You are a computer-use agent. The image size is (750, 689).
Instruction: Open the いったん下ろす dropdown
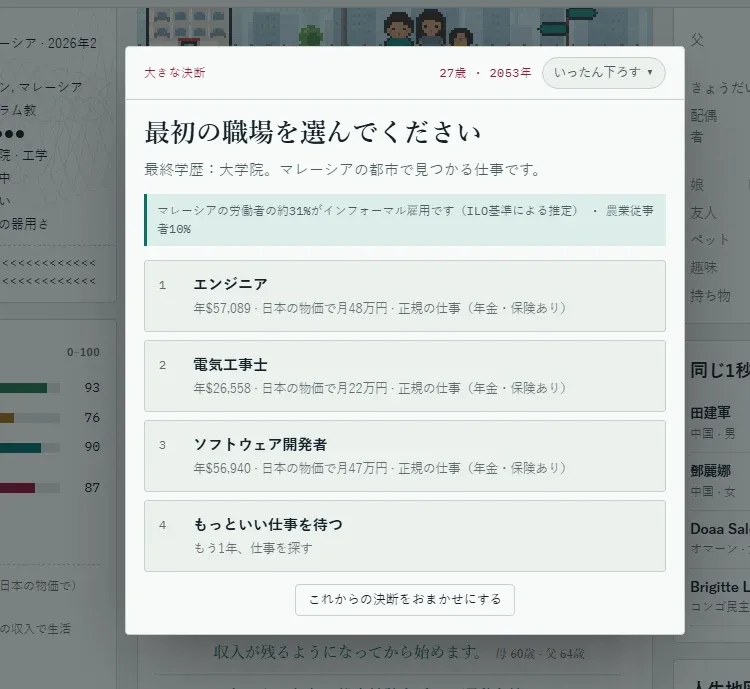(x=603, y=73)
